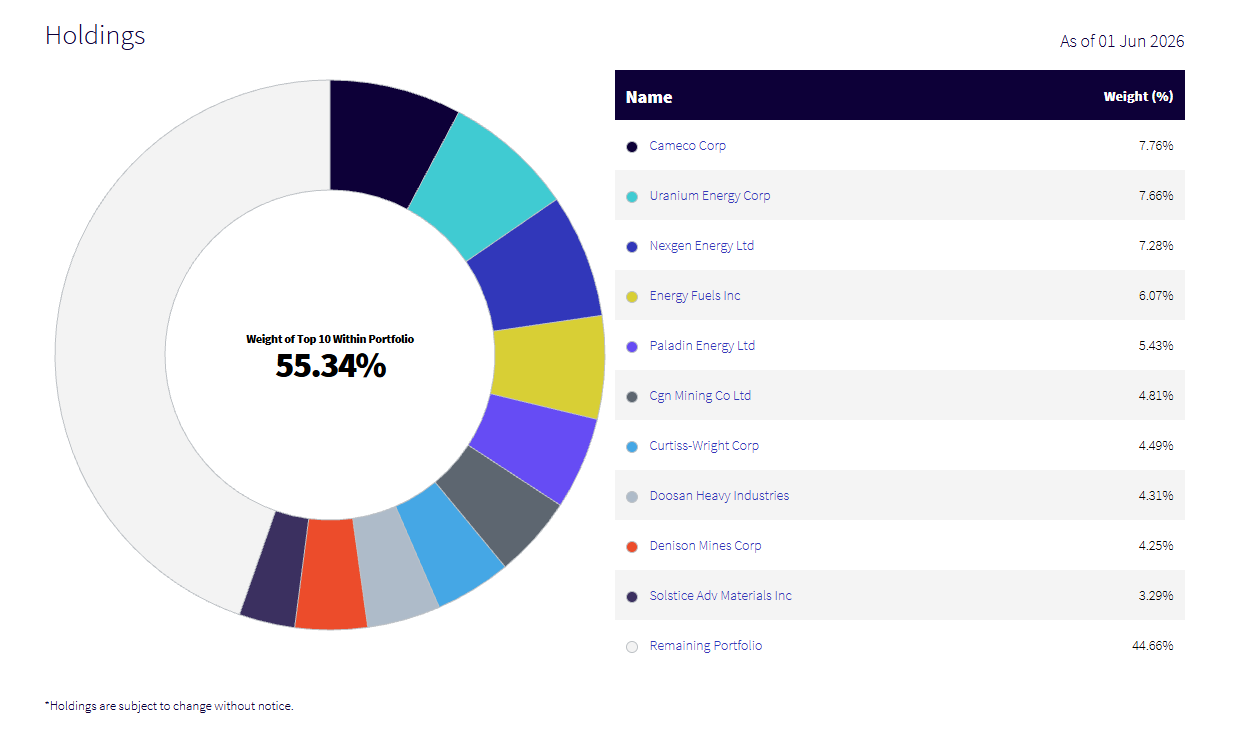Open the Paladin Energy Ltd link

click(x=703, y=346)
